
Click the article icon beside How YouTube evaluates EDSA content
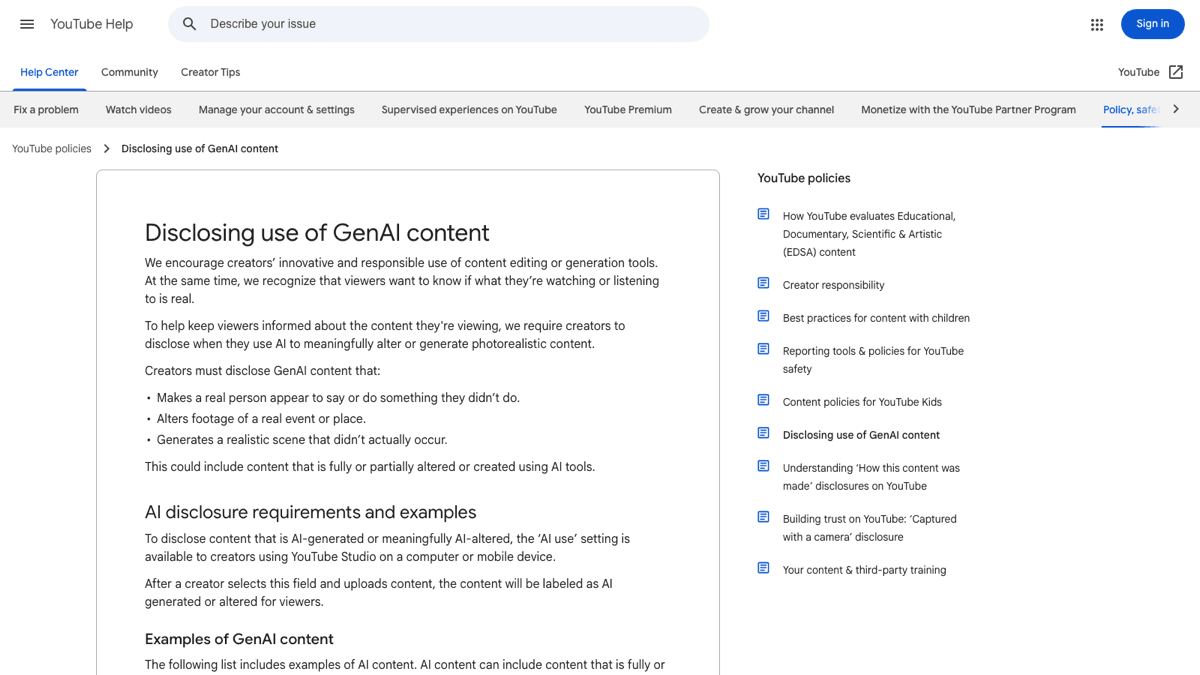point(763,215)
